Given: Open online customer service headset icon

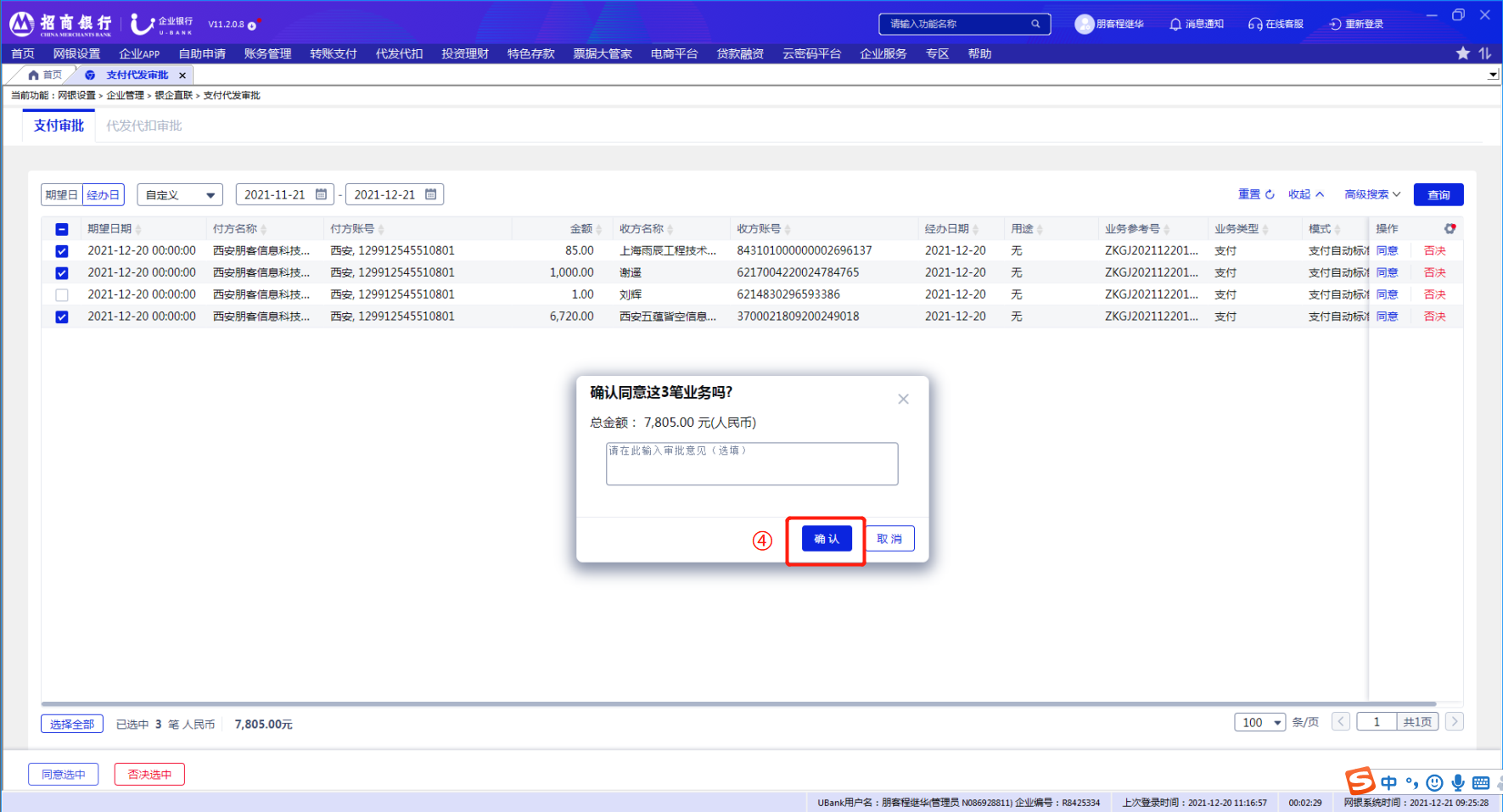Looking at the screenshot, I should (1254, 24).
